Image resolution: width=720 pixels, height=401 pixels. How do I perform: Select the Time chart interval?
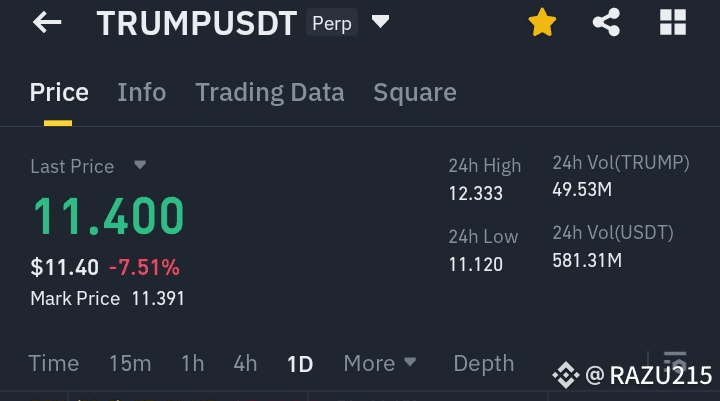coord(54,363)
